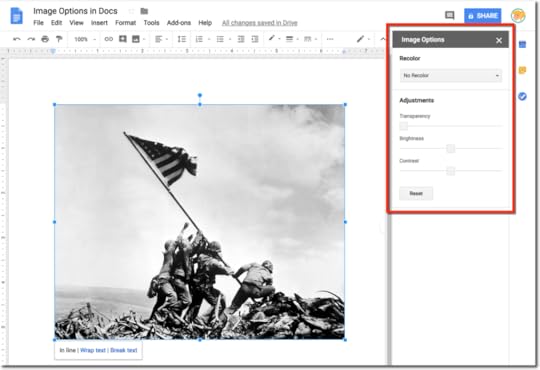The image size is (540, 370).
Task: Click the blue SHARE button
Action: pyautogui.click(x=483, y=16)
